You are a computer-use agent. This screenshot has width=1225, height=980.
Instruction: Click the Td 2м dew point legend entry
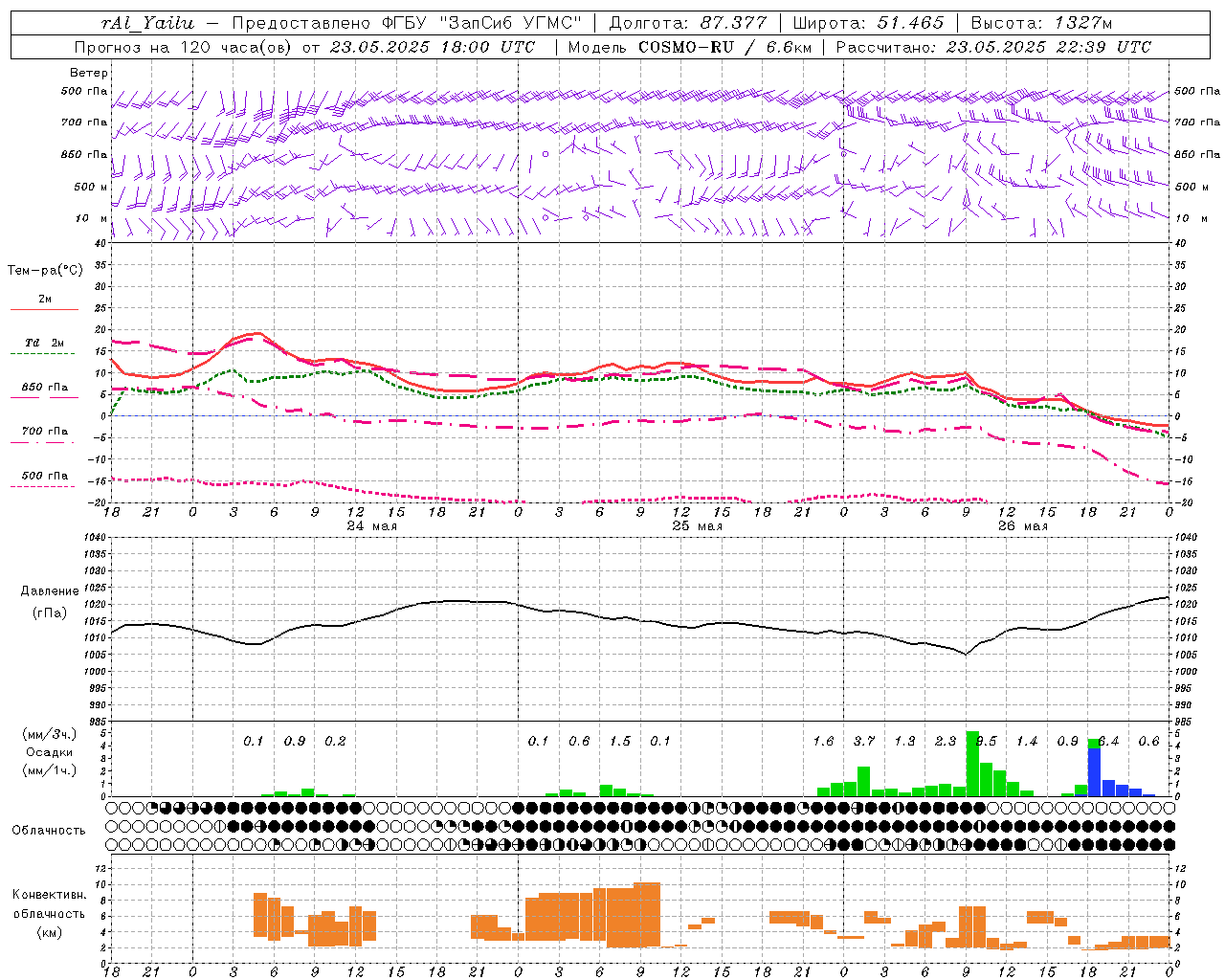(x=45, y=343)
